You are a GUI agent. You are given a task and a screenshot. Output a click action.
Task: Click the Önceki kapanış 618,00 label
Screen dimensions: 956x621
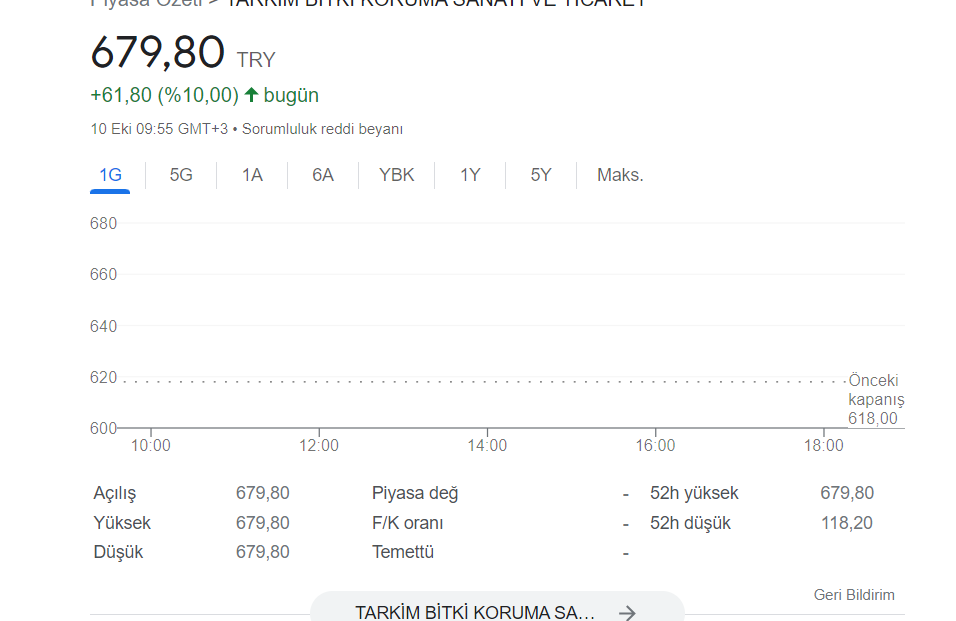tap(876, 400)
